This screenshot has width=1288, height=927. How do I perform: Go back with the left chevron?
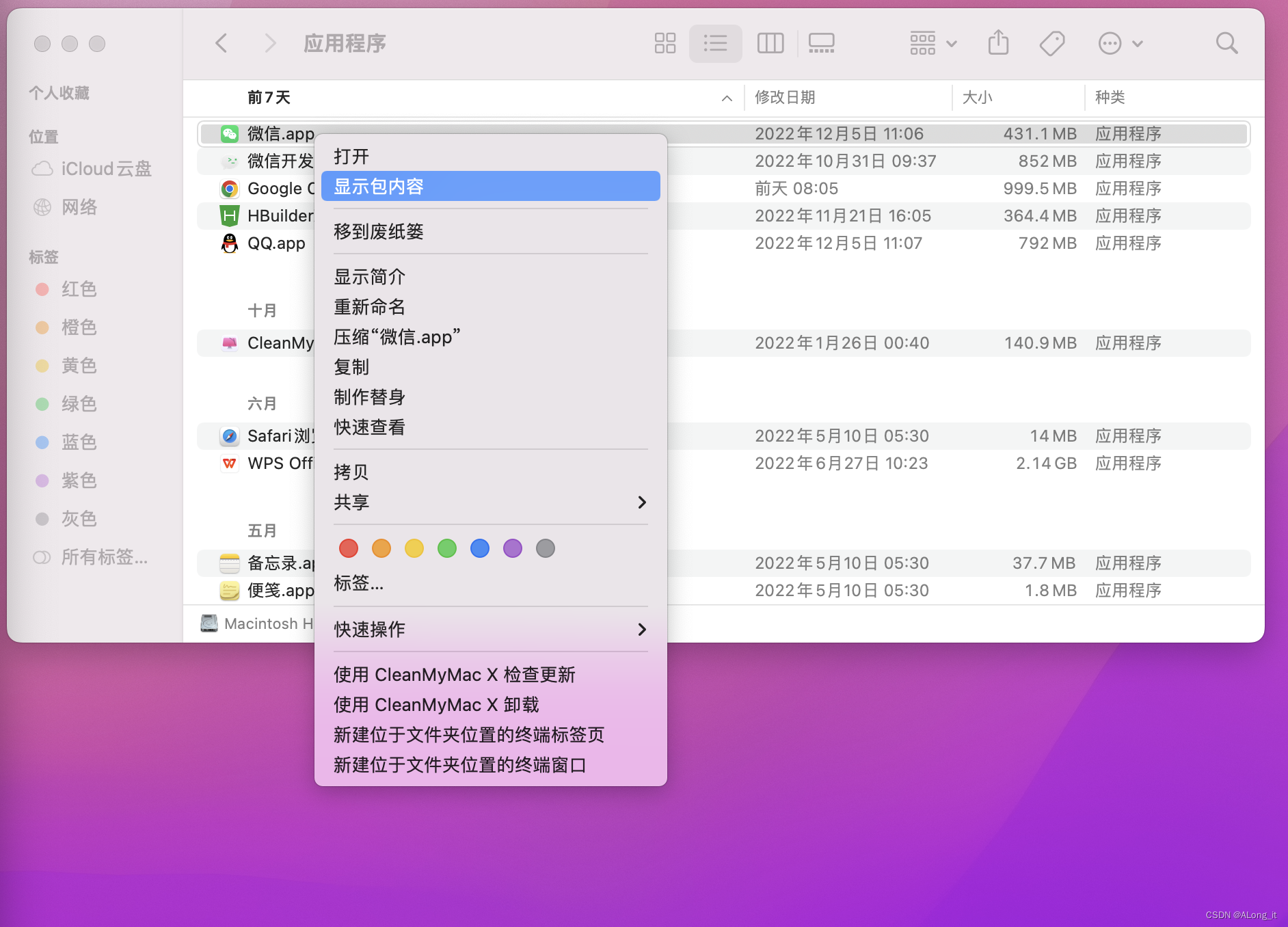(221, 44)
